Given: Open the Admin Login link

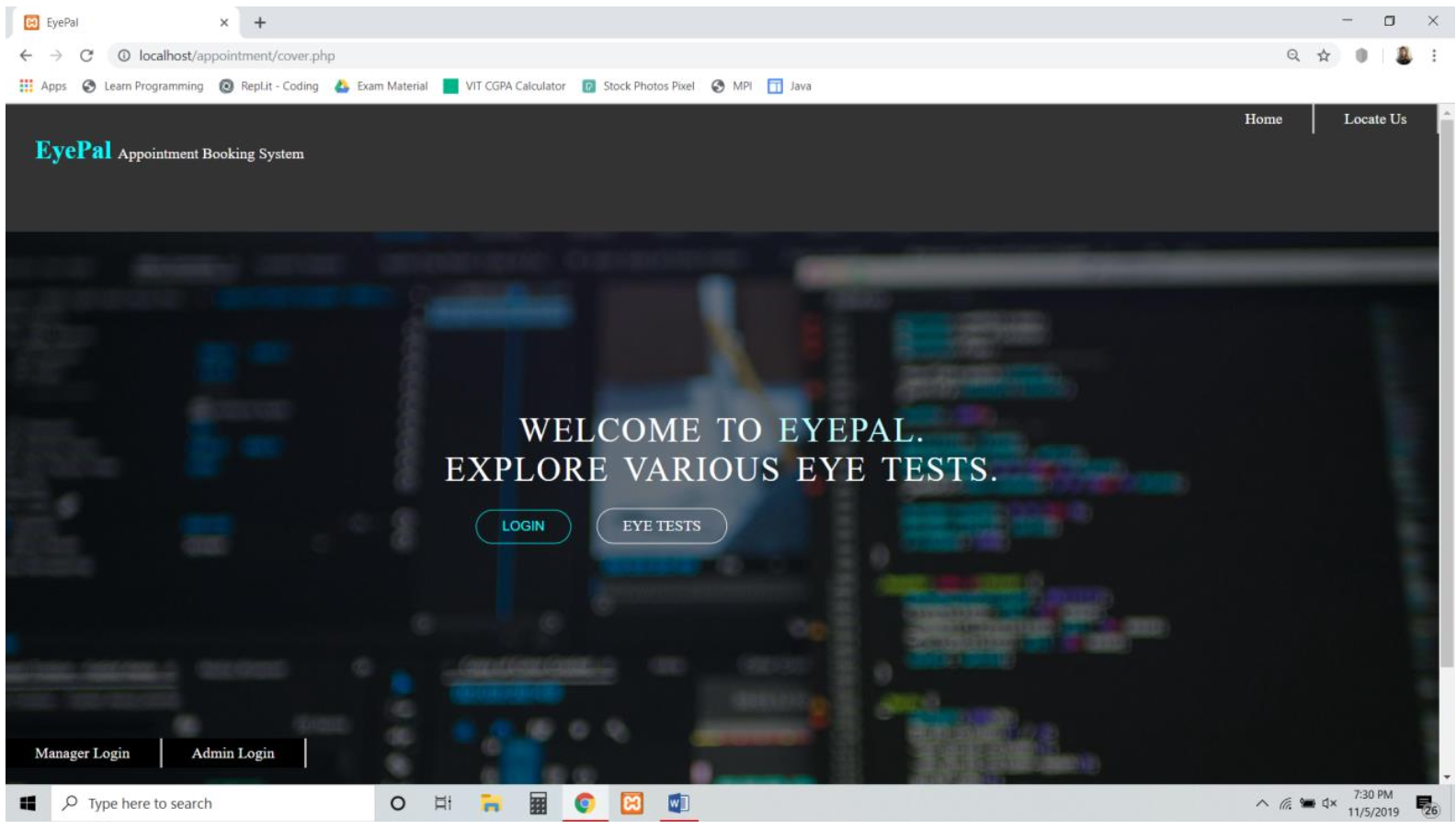Looking at the screenshot, I should pyautogui.click(x=233, y=753).
